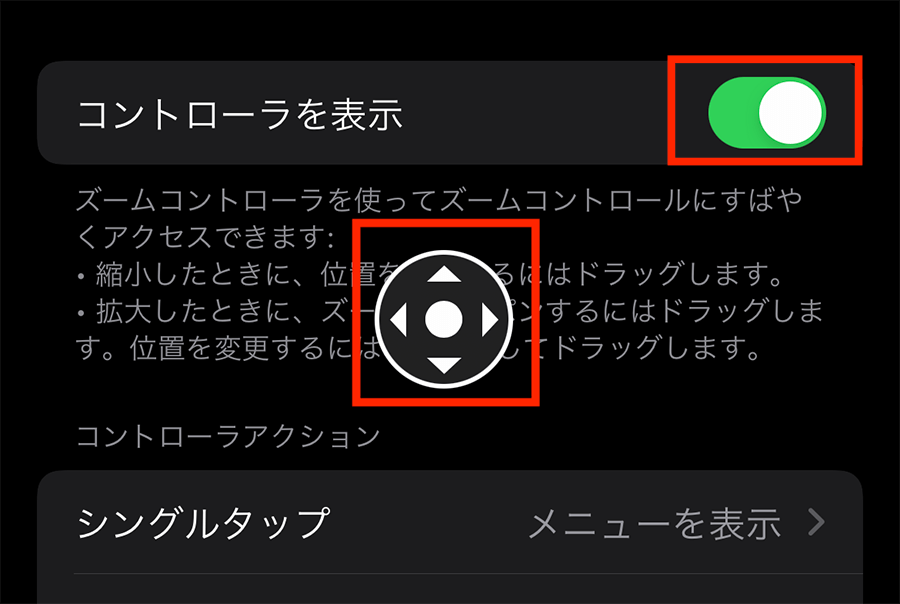
Task: Click the コントローラを表示 label text
Action: pos(240,114)
